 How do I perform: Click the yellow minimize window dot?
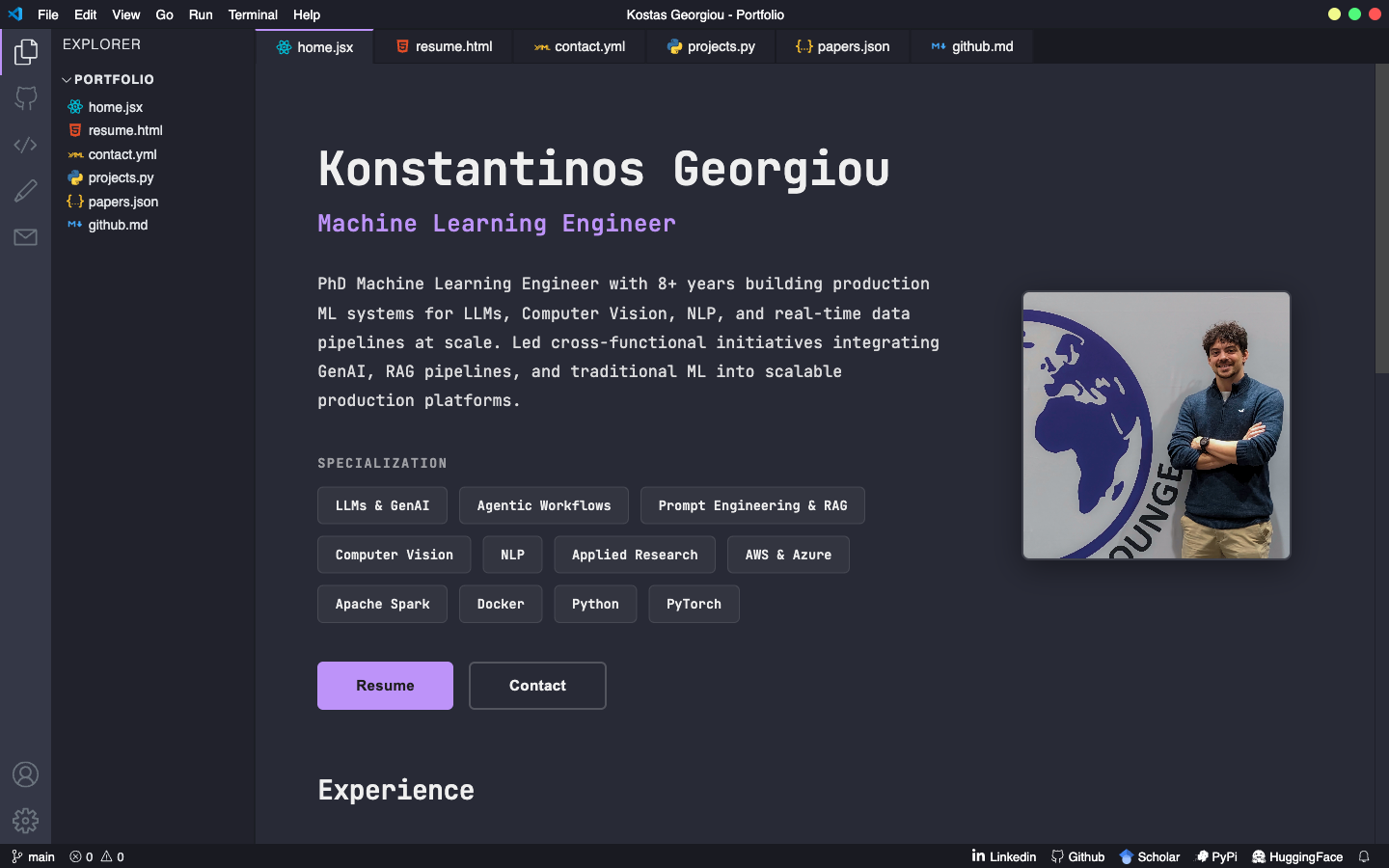point(1334,14)
